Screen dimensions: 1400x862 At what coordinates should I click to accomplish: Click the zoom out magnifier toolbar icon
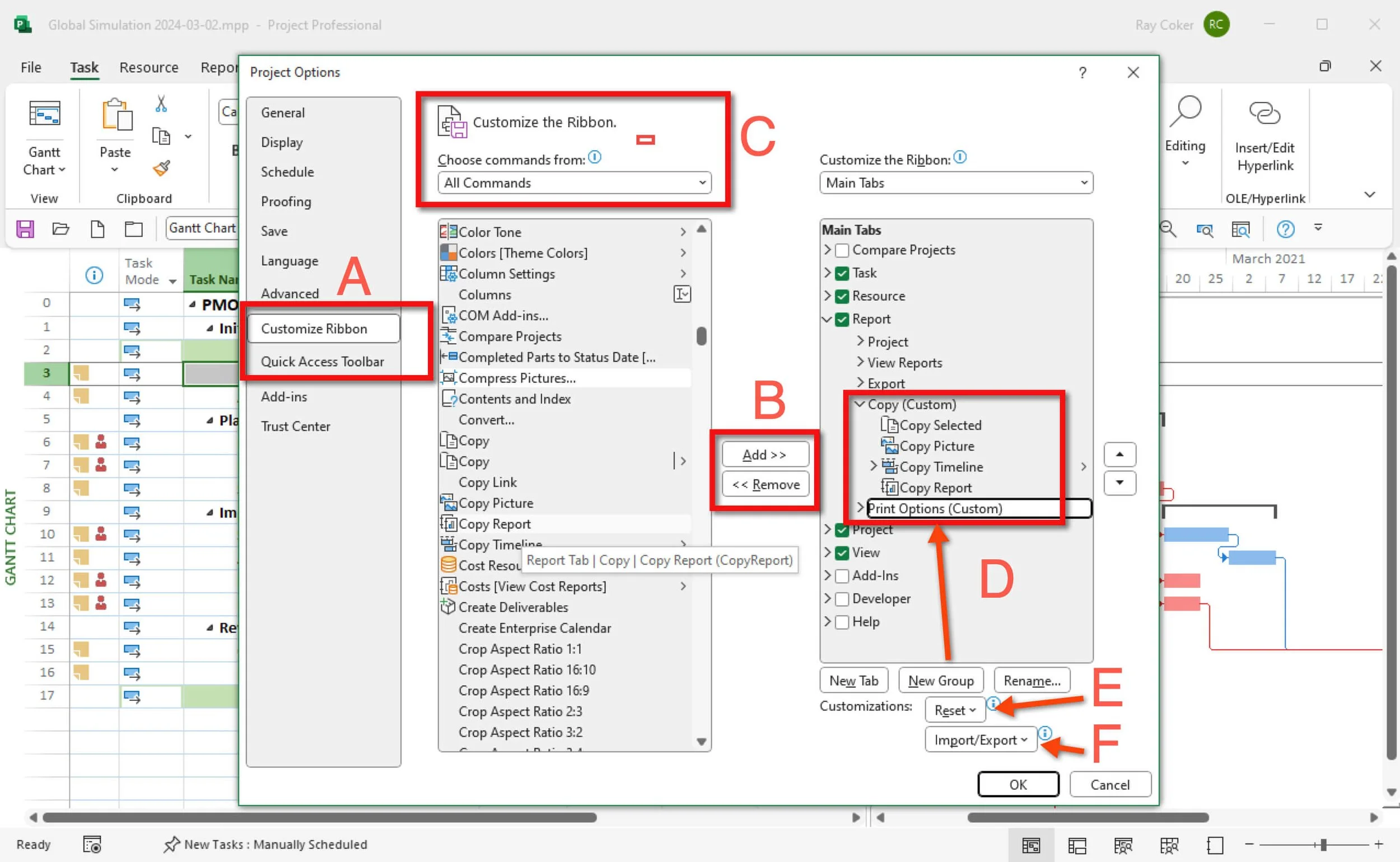(1168, 229)
